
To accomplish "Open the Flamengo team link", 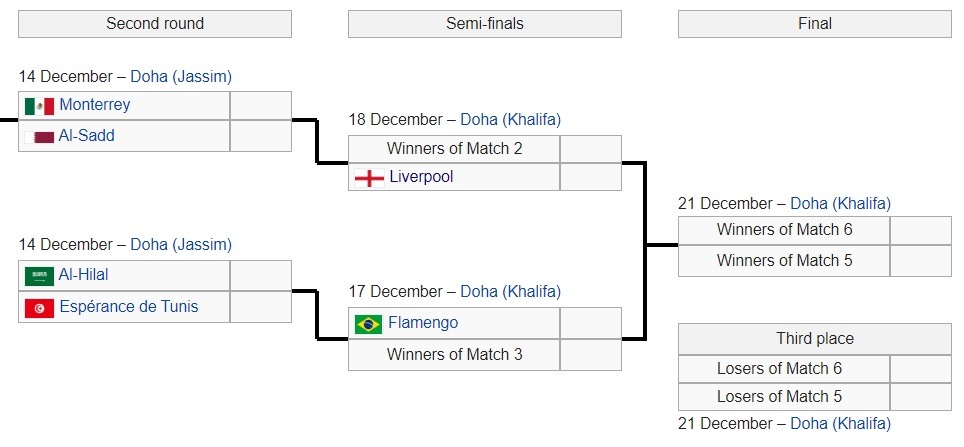I will pyautogui.click(x=423, y=323).
